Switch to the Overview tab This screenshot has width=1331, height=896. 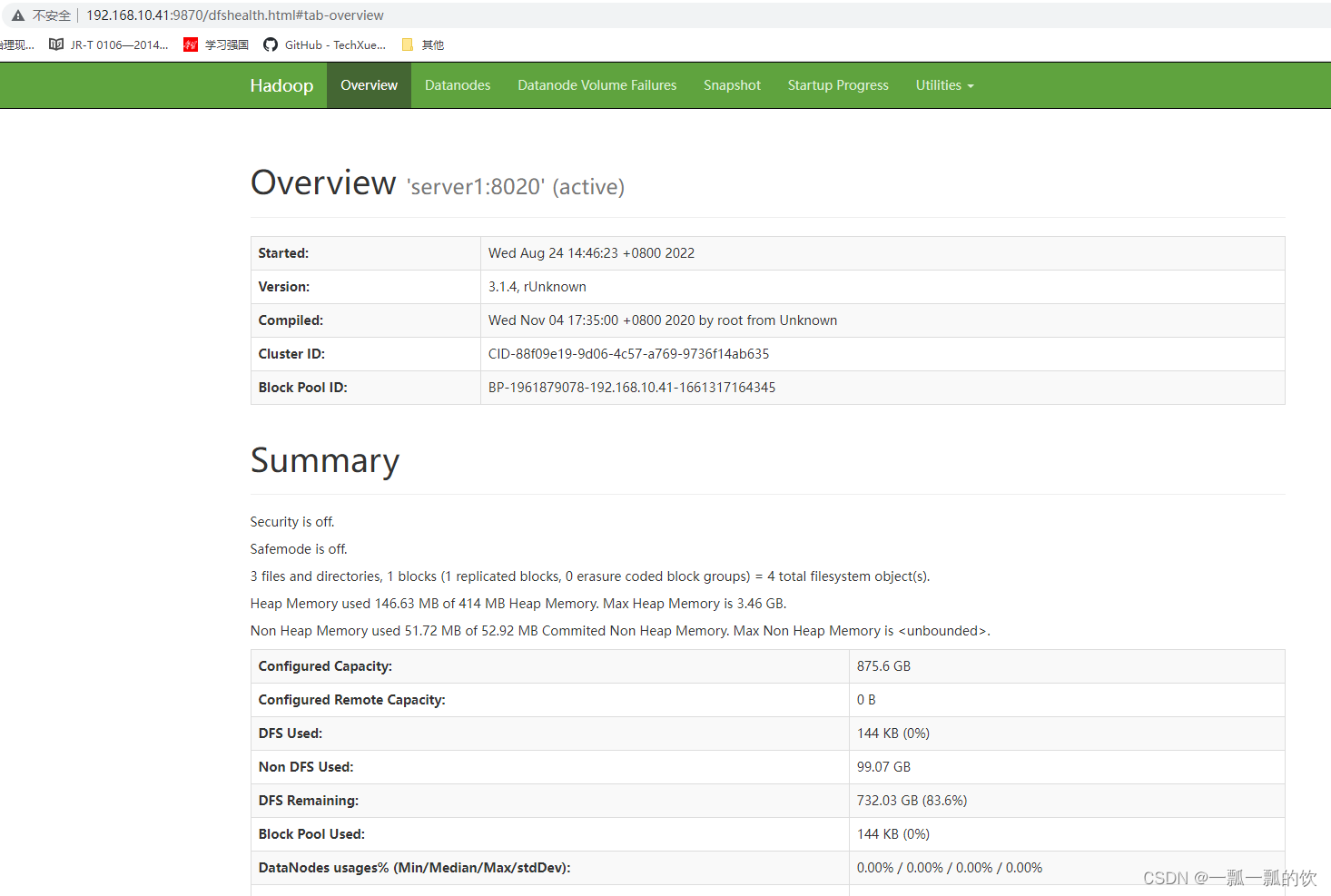369,85
